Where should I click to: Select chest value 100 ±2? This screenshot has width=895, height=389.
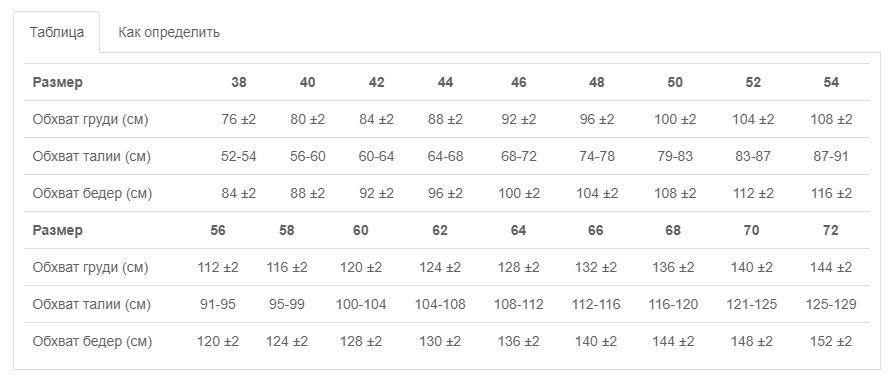(675, 120)
